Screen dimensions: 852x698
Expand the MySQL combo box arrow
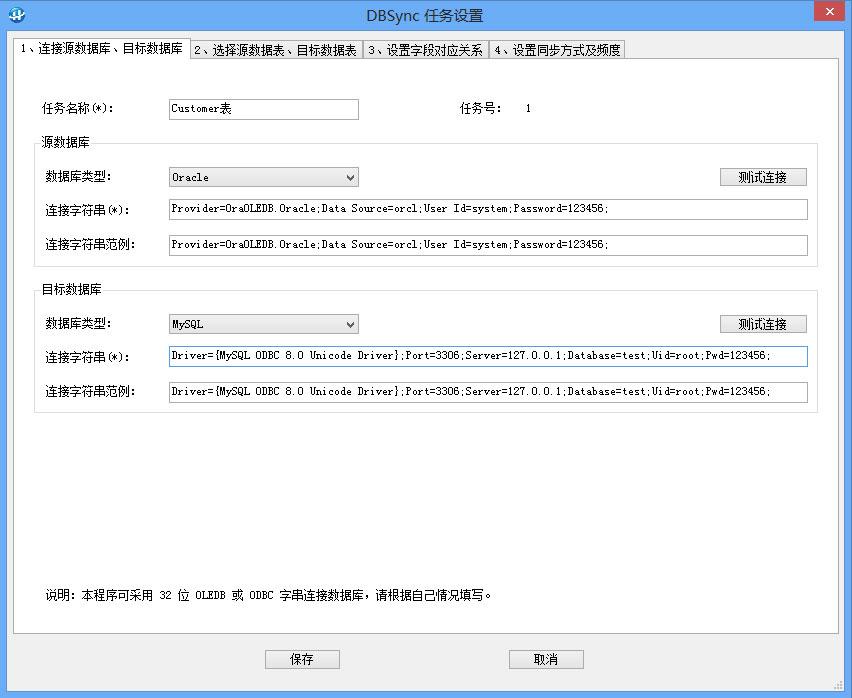[349, 323]
